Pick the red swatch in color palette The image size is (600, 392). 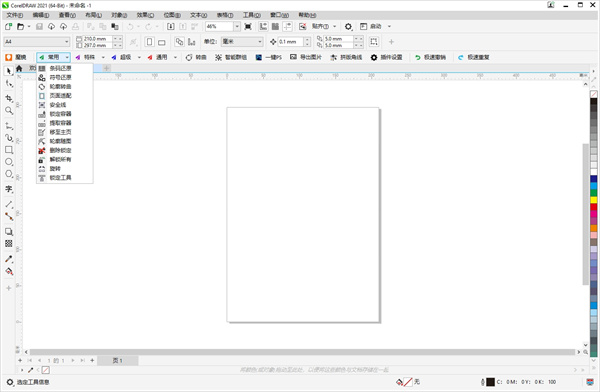[x=593, y=207]
